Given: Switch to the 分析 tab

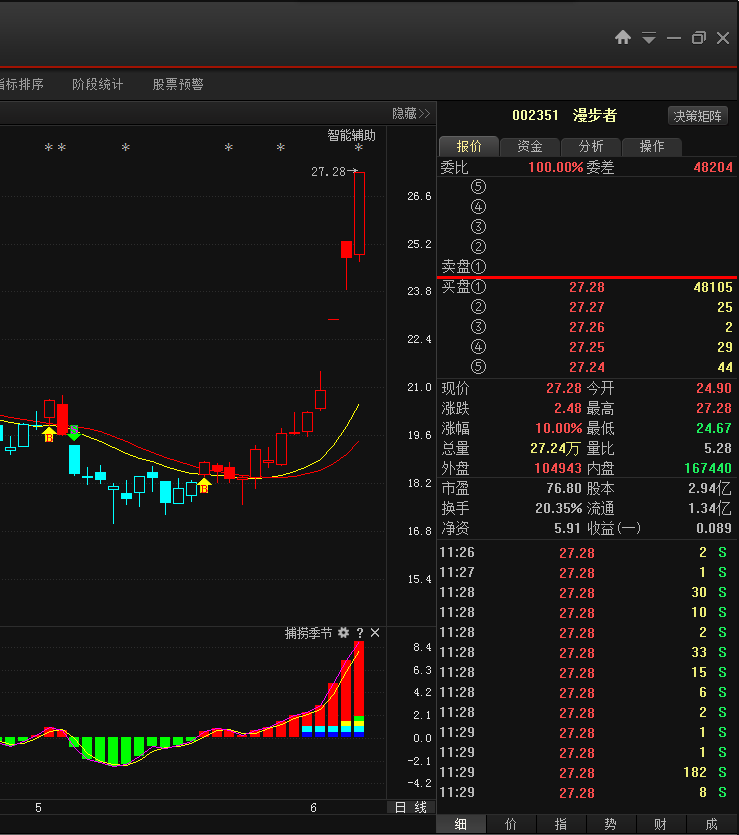Looking at the screenshot, I should pyautogui.click(x=590, y=146).
